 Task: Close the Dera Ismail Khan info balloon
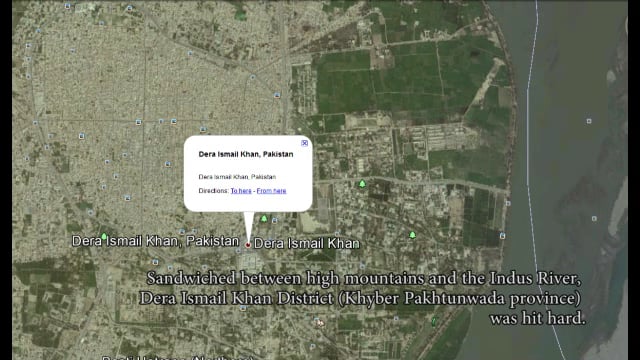coord(304,143)
